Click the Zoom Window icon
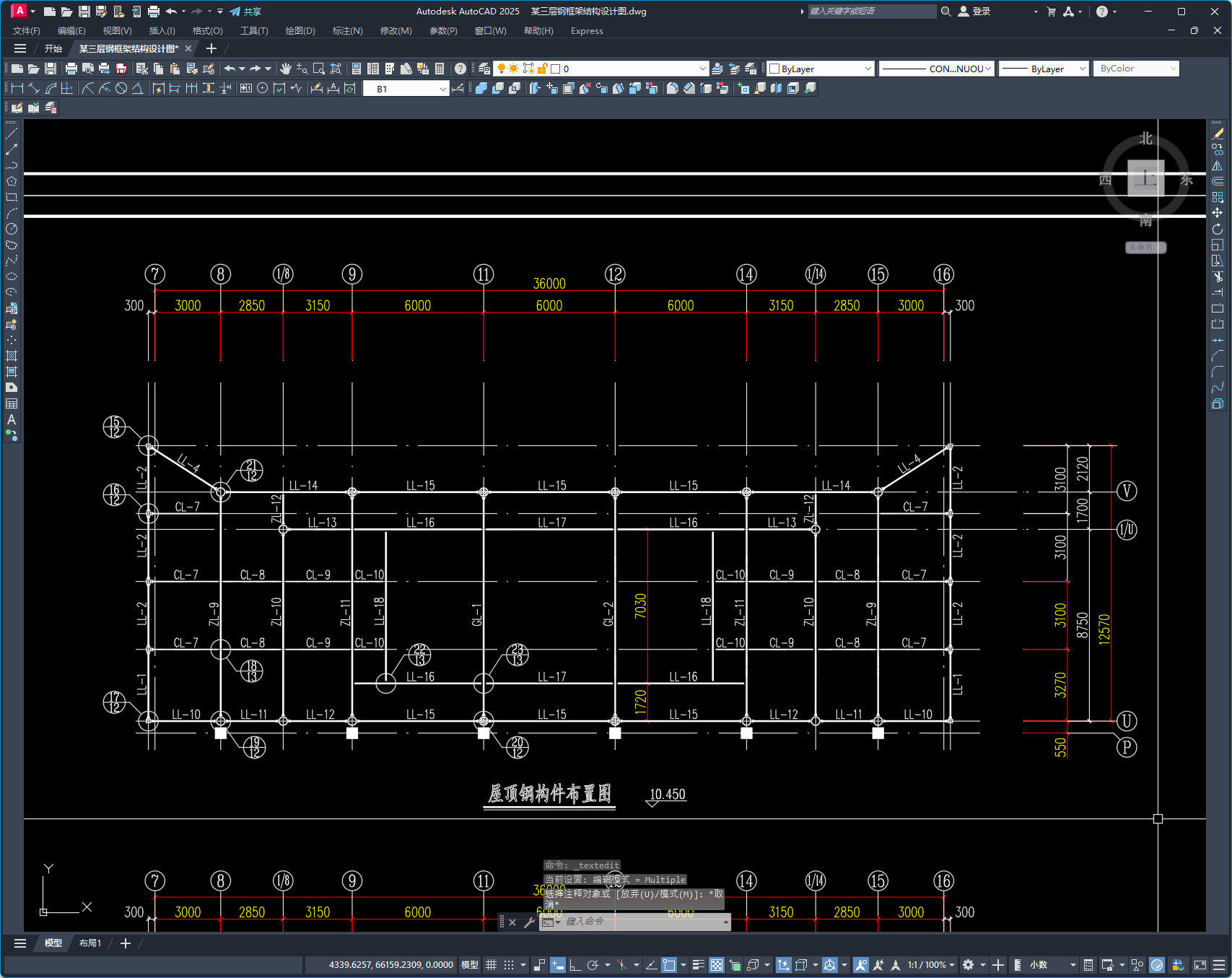 (x=319, y=69)
